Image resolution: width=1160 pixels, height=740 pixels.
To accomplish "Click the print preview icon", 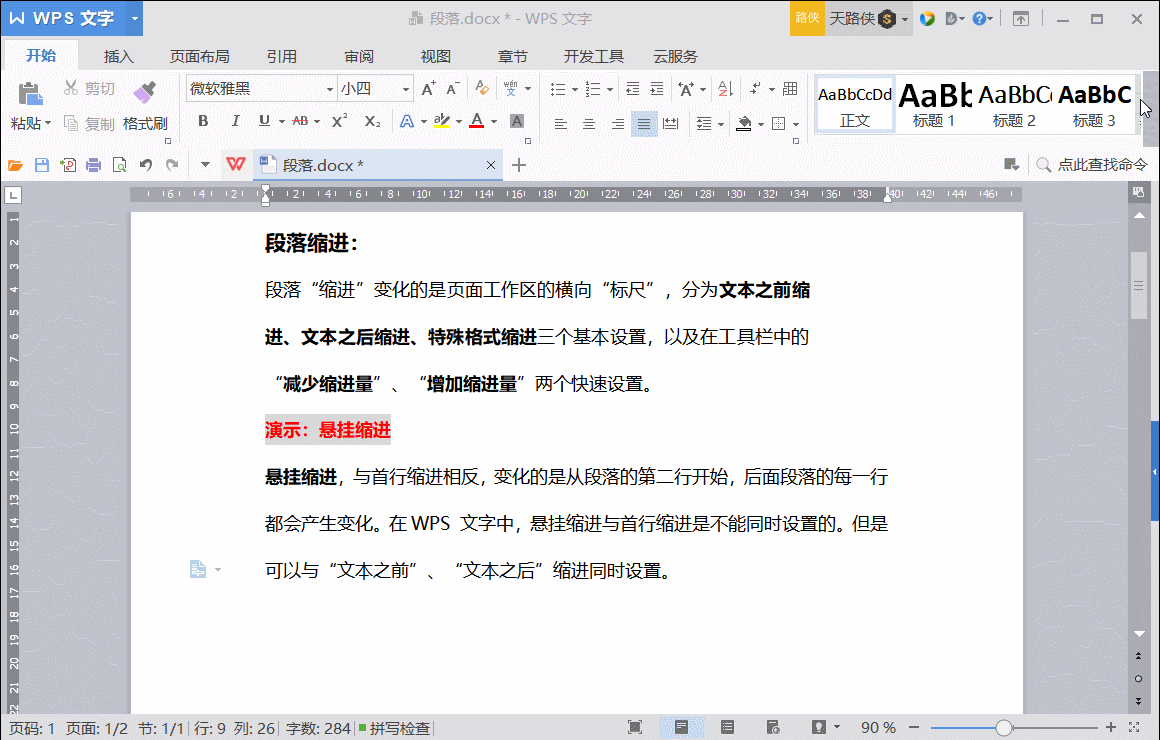I will click(119, 165).
